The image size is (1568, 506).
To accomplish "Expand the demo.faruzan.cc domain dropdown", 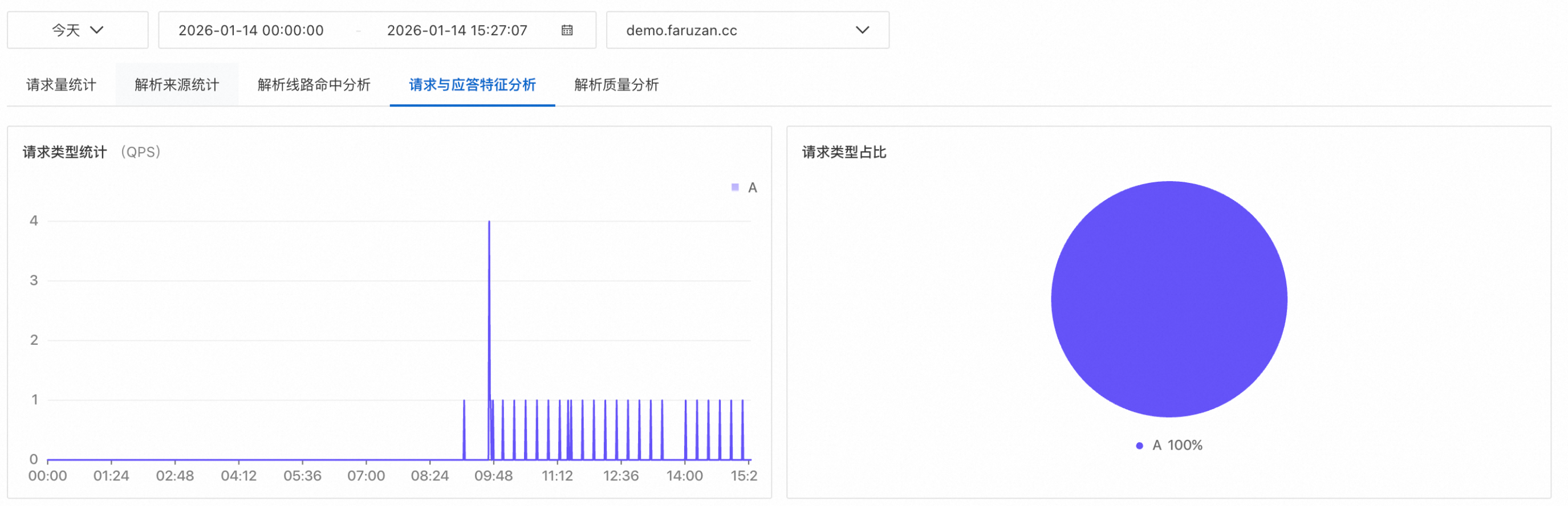I will (x=748, y=30).
